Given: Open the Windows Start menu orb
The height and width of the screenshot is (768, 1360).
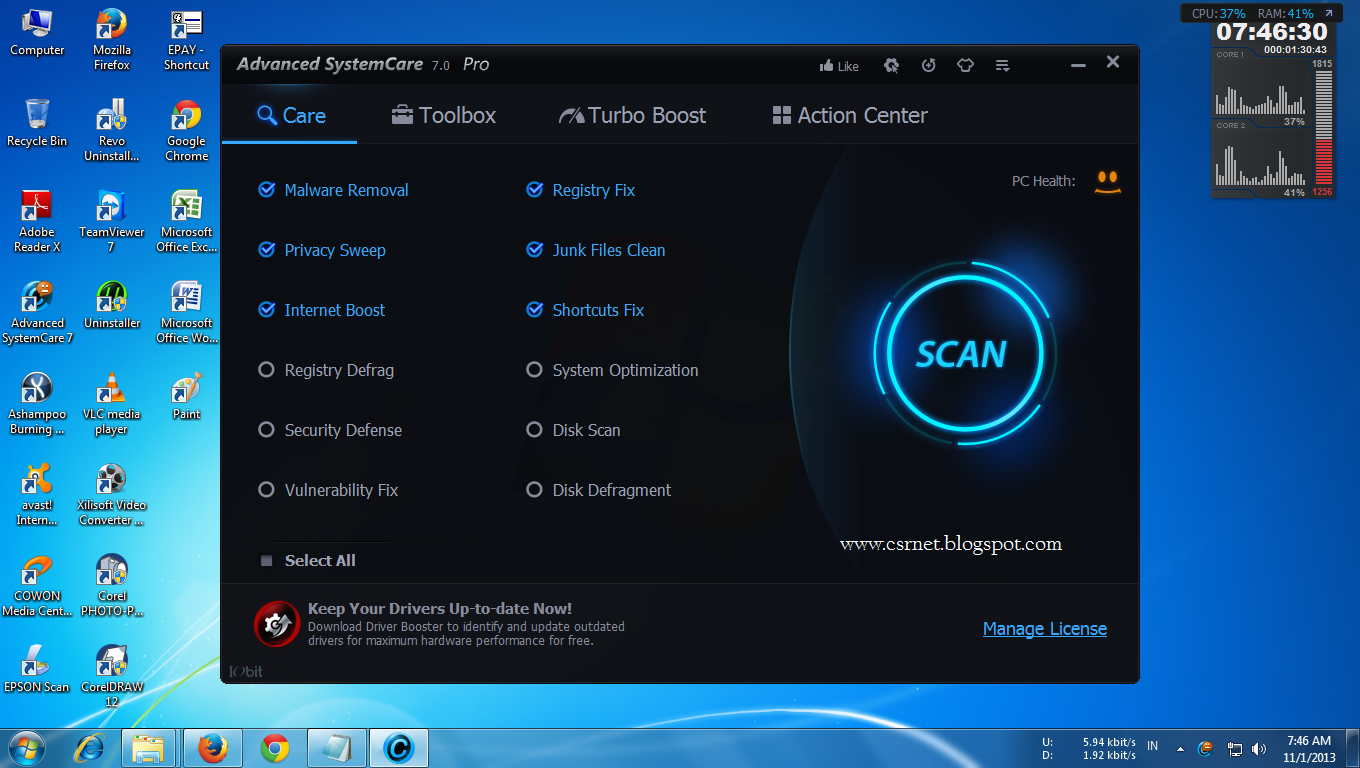Looking at the screenshot, I should click(27, 747).
